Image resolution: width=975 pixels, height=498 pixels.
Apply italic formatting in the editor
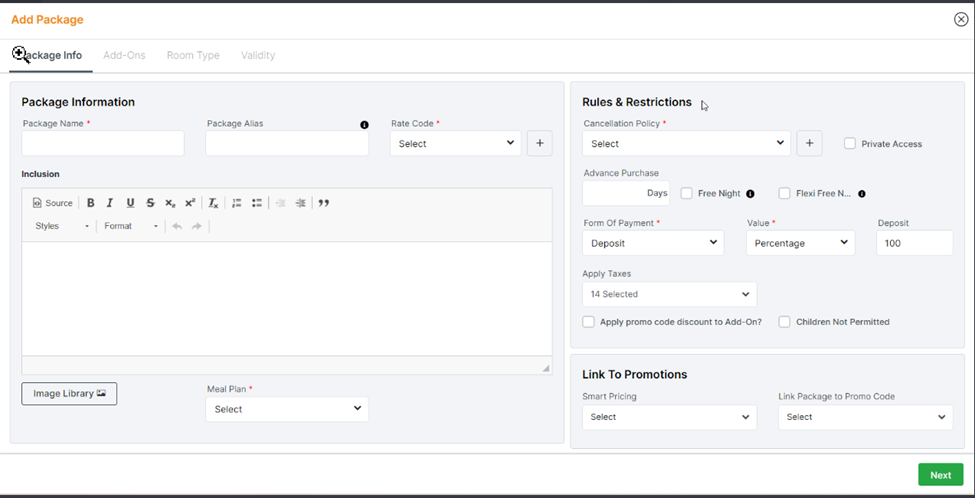coord(110,203)
